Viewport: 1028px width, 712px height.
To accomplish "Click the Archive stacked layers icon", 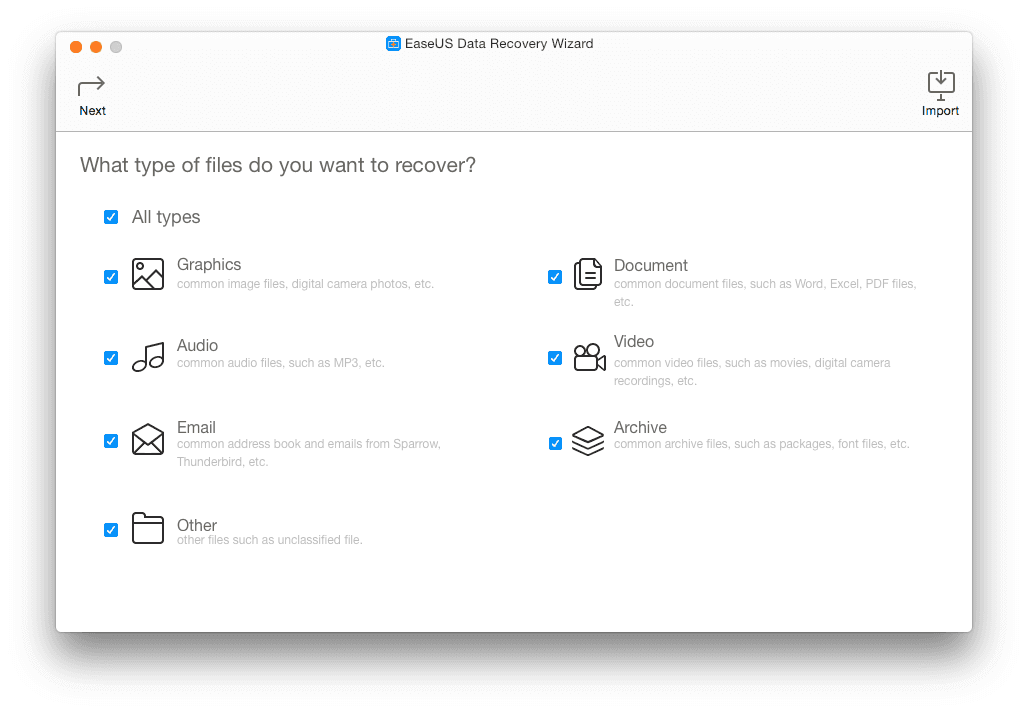I will (x=588, y=441).
